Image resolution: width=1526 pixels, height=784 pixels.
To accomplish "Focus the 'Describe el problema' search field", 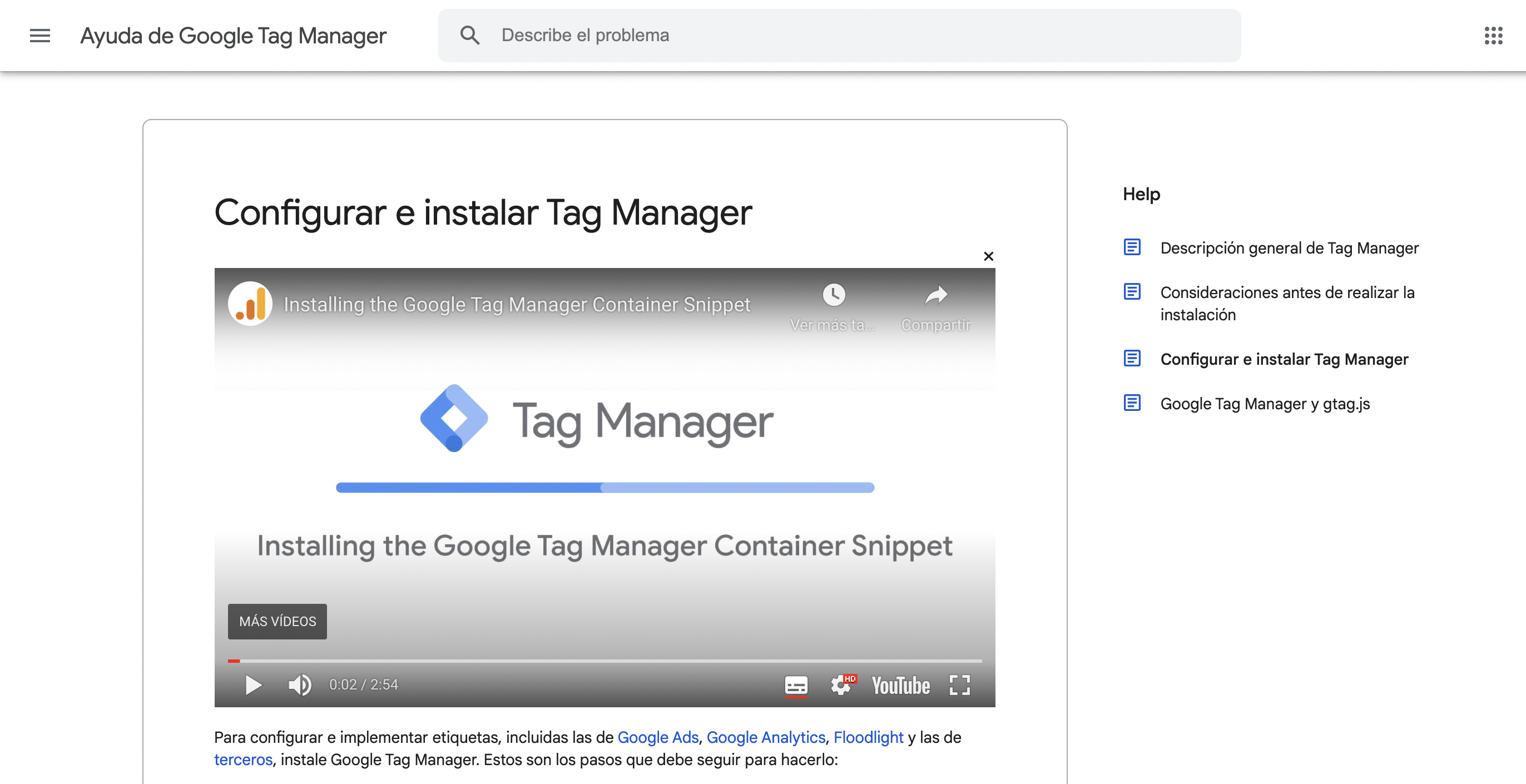I will tap(839, 36).
